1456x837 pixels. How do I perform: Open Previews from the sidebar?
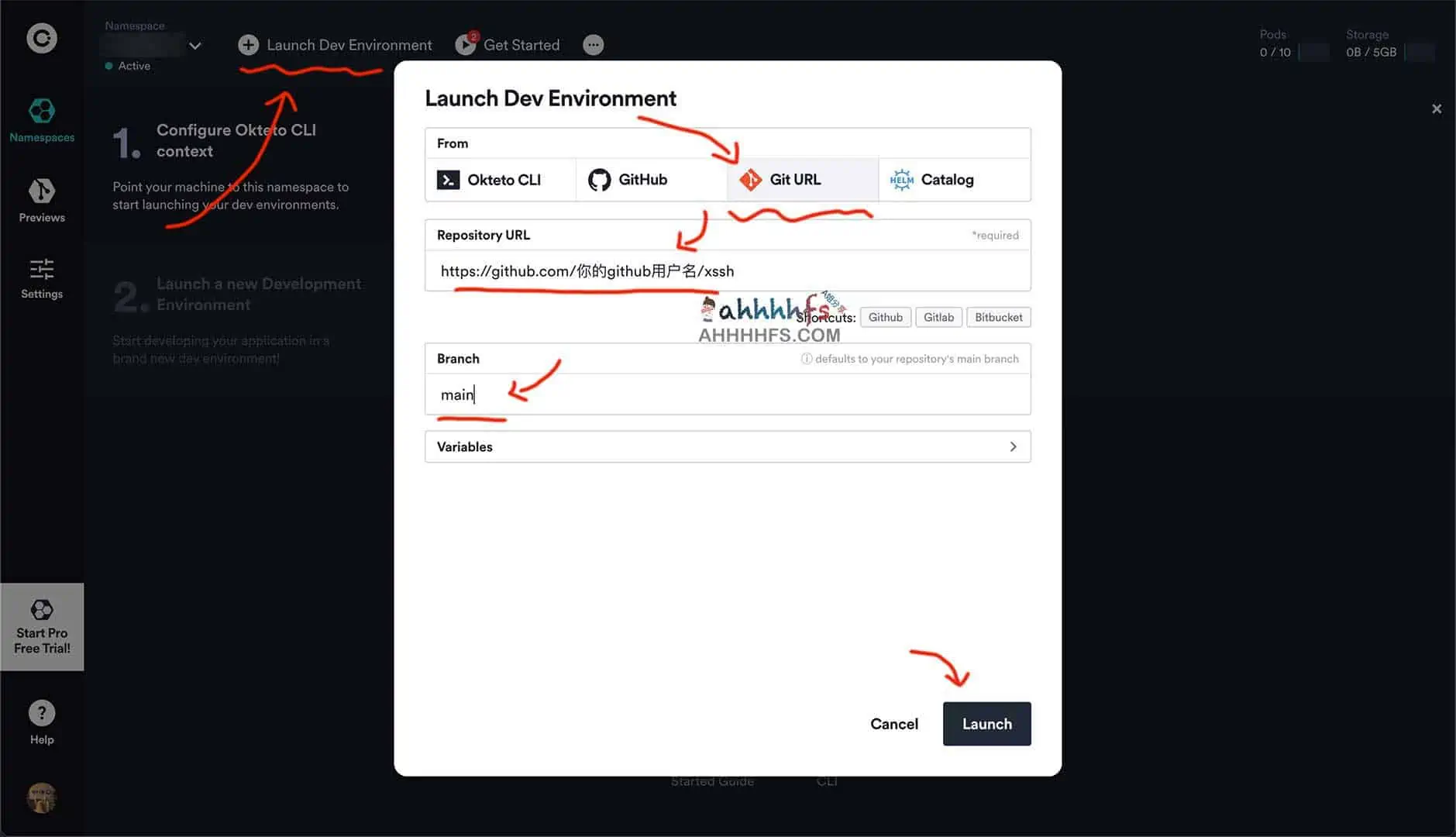tap(42, 200)
